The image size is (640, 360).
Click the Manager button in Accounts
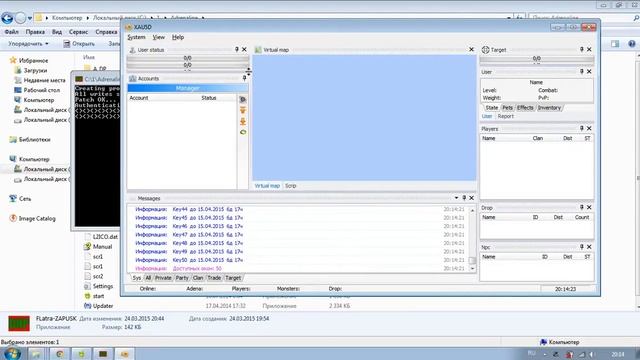pyautogui.click(x=187, y=88)
